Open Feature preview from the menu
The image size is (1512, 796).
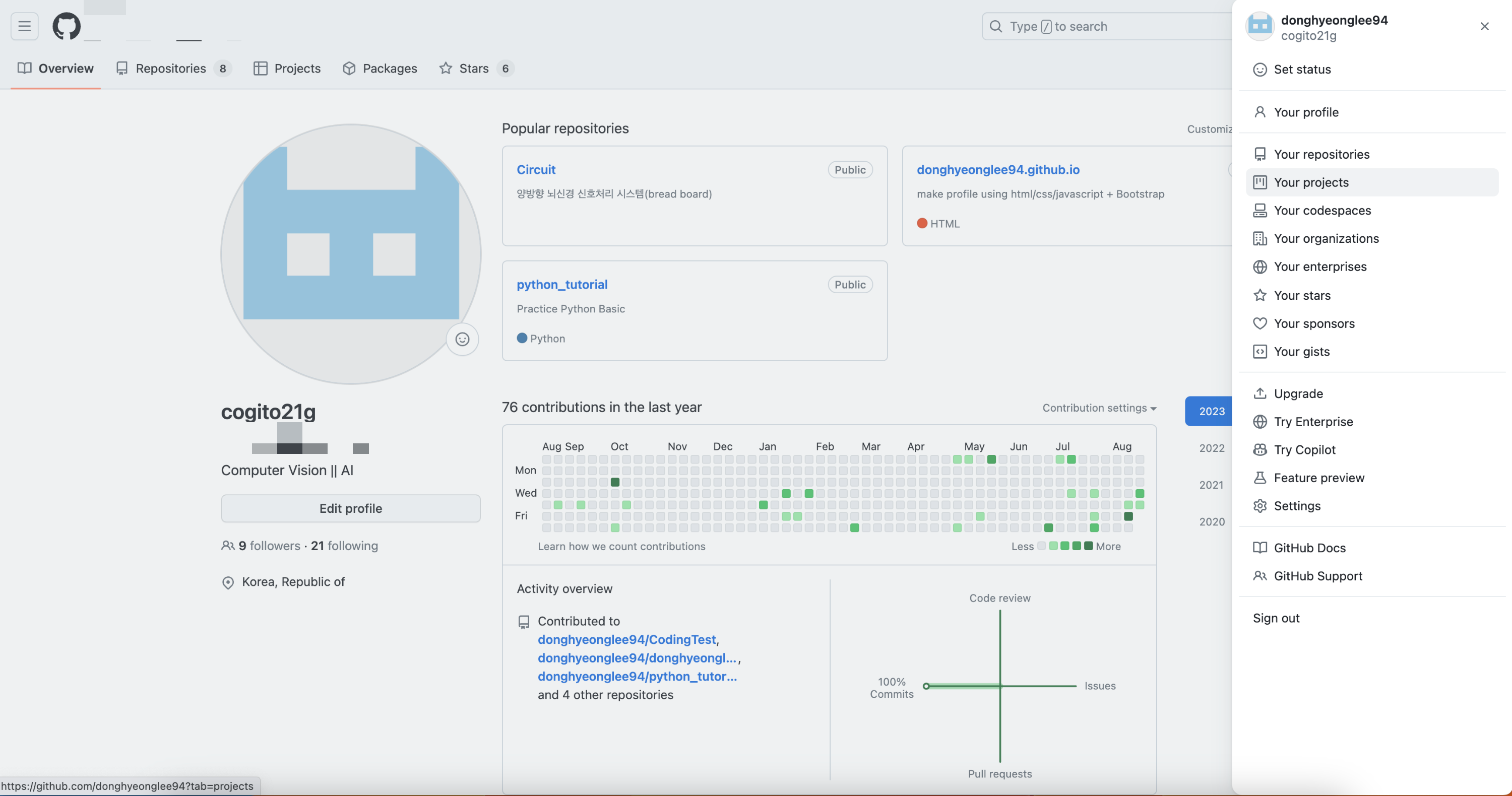click(1318, 478)
